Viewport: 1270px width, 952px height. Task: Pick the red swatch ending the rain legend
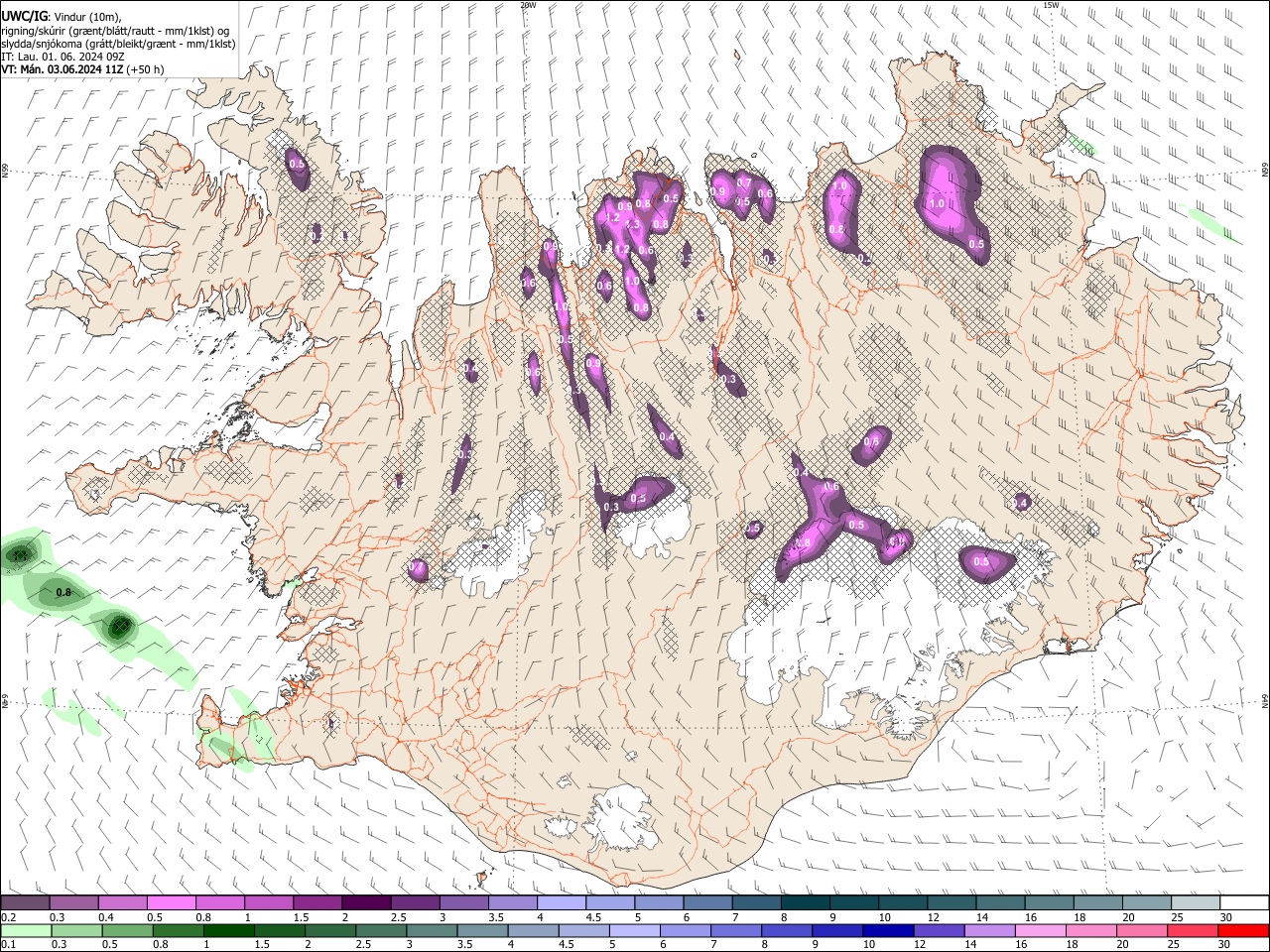coord(1243,930)
